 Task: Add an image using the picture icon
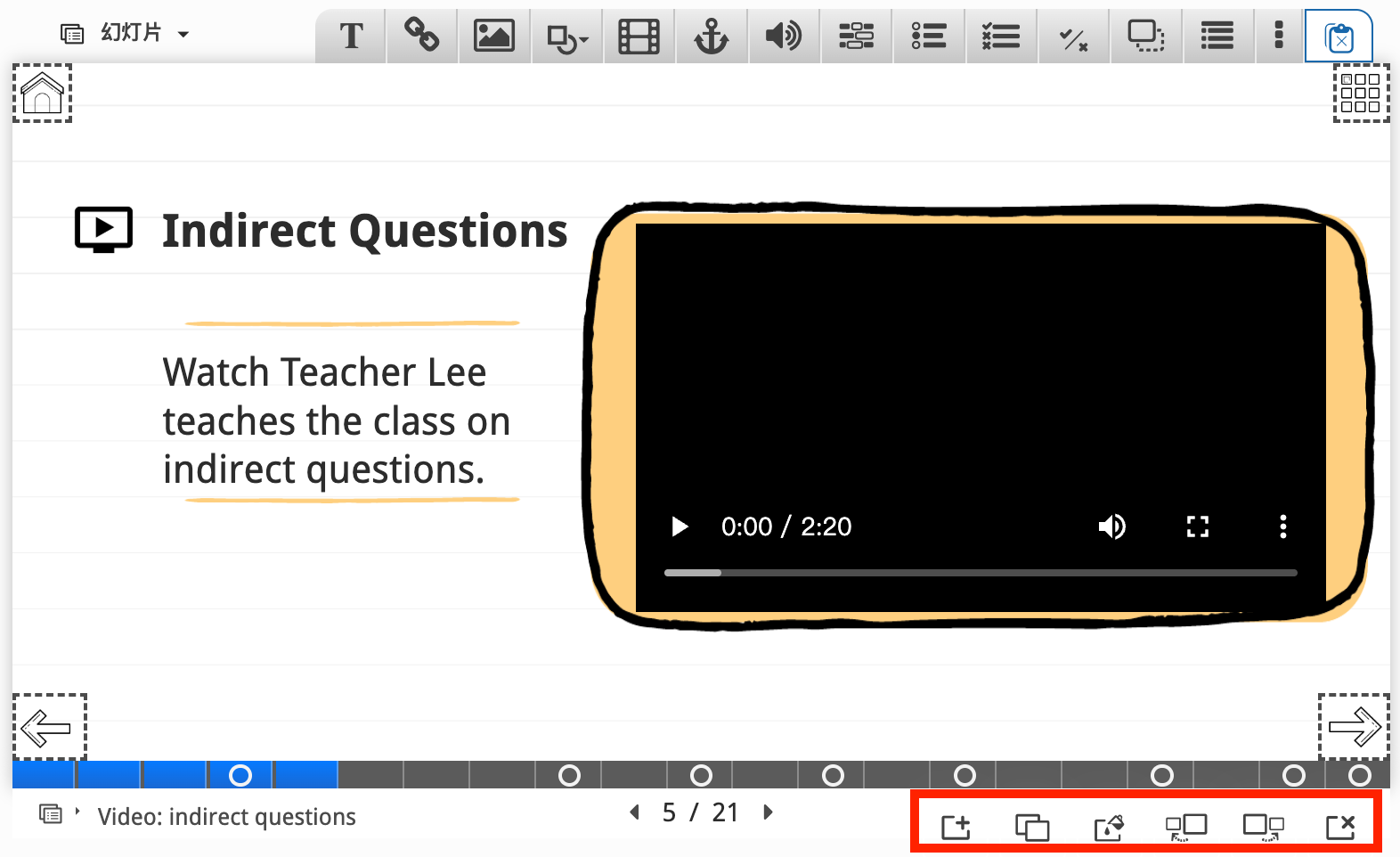494,37
